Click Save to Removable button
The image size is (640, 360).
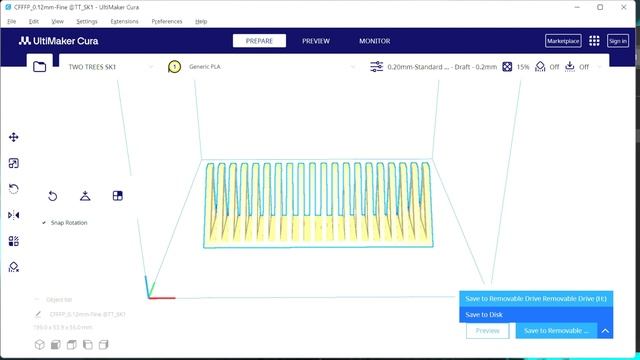[557, 331]
